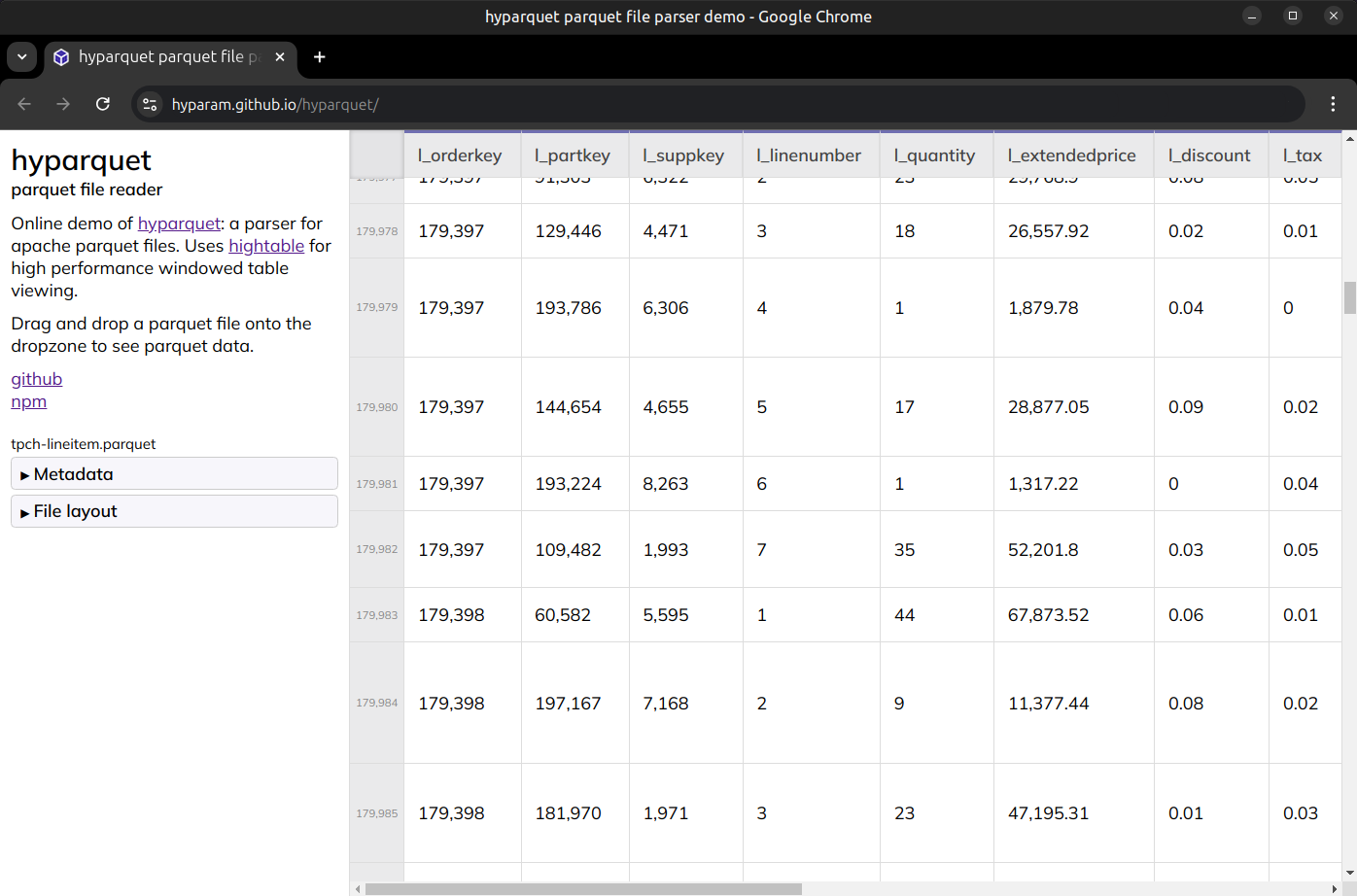Open Chrome three-dot menu
The image size is (1357, 896).
[x=1333, y=104]
